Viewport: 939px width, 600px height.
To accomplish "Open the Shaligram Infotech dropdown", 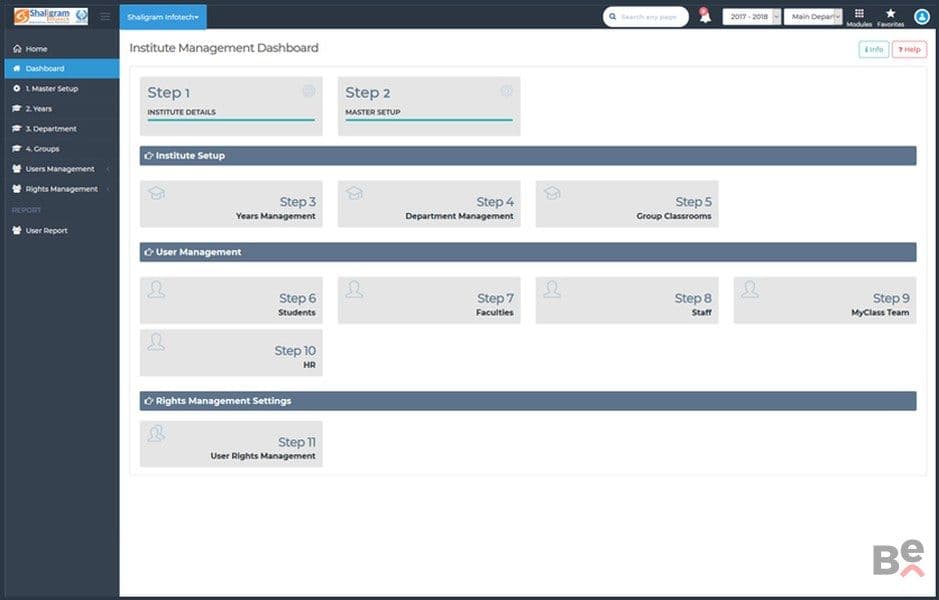I will tap(163, 17).
